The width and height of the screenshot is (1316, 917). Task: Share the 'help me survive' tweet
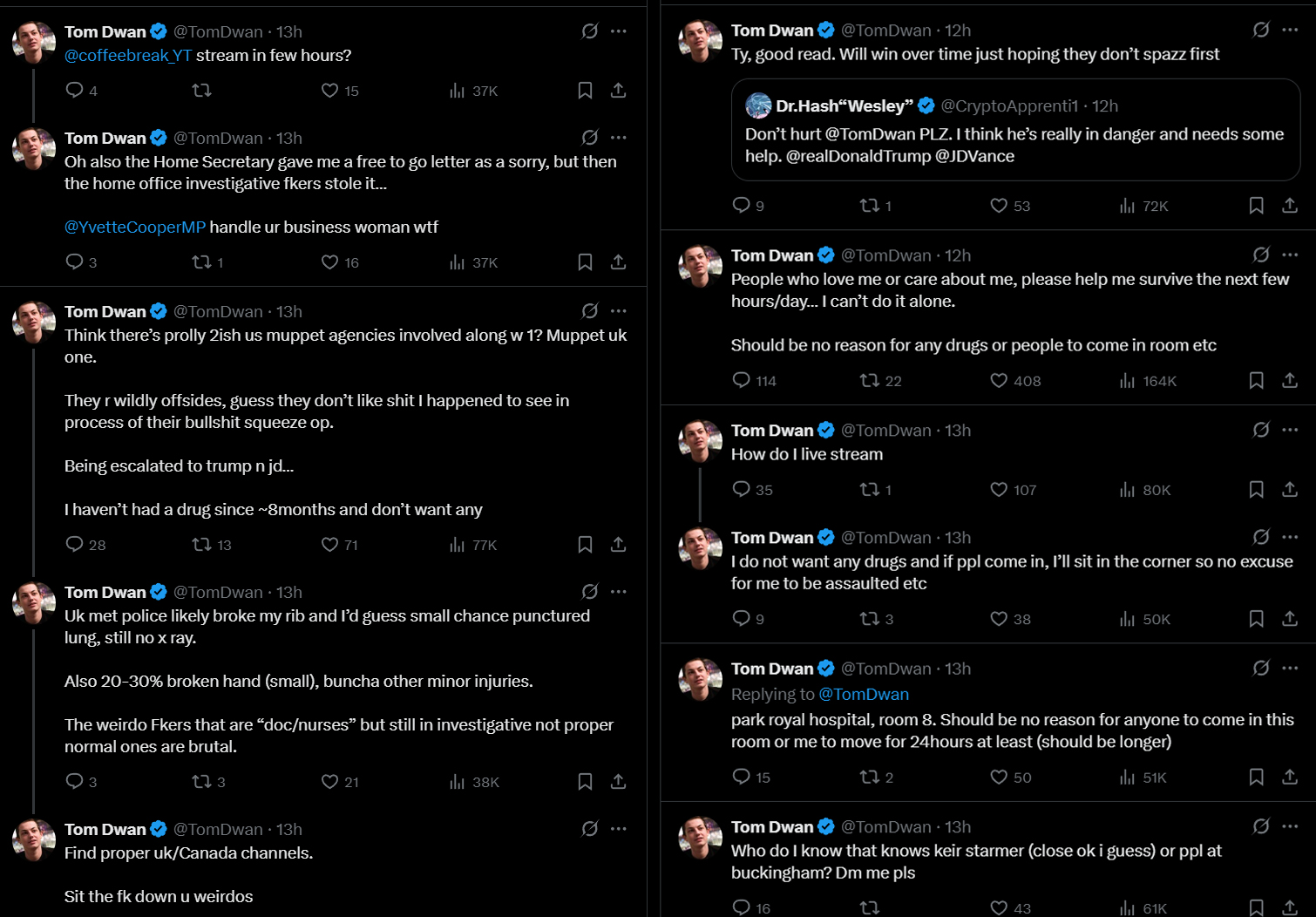coord(1290,381)
